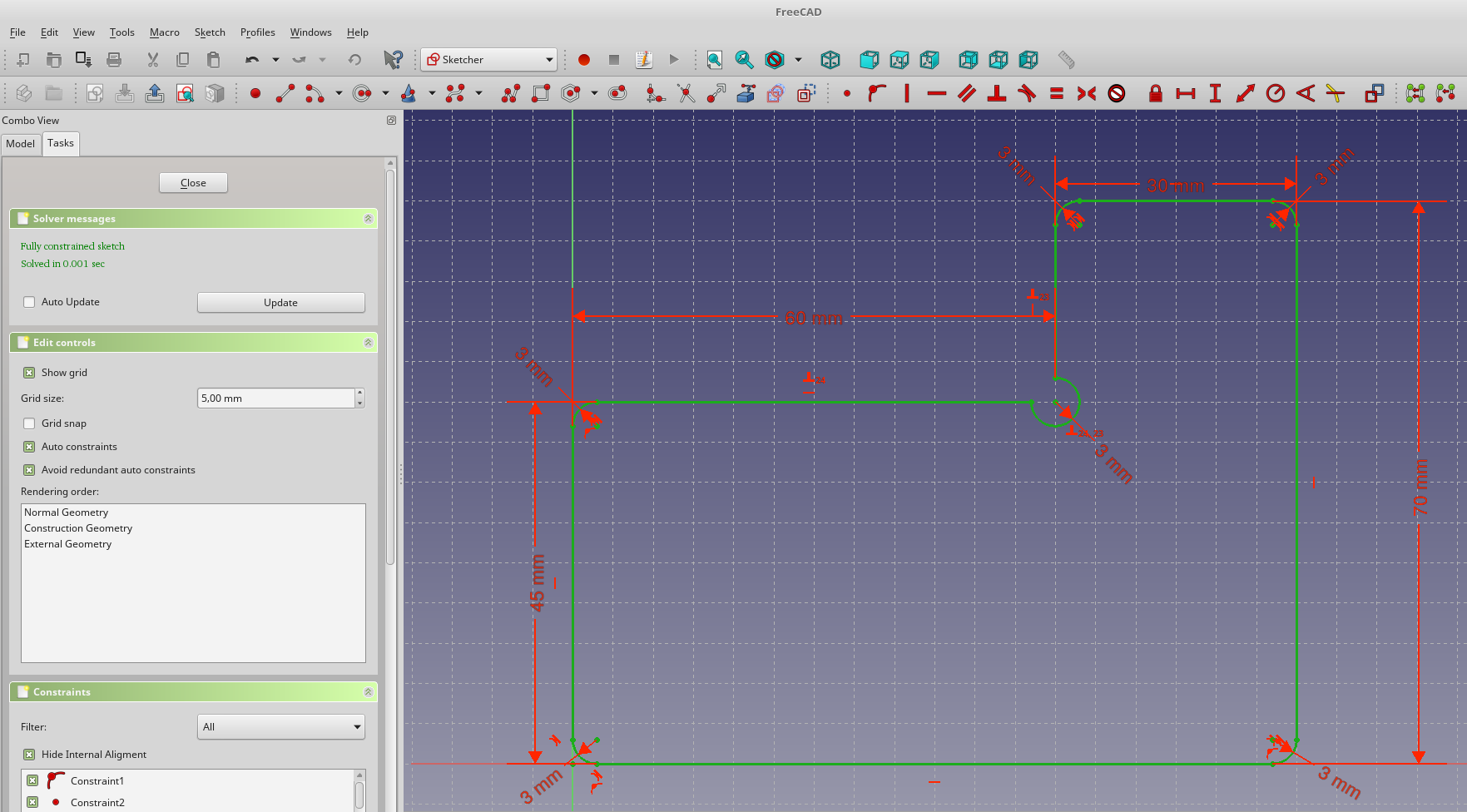1467x812 pixels.
Task: Open the constraints Filter dropdown
Action: tap(281, 727)
